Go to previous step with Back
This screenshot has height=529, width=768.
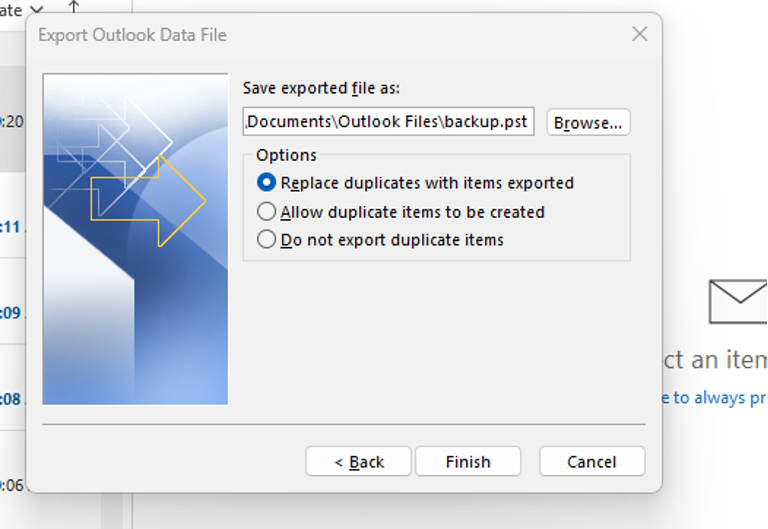point(359,461)
